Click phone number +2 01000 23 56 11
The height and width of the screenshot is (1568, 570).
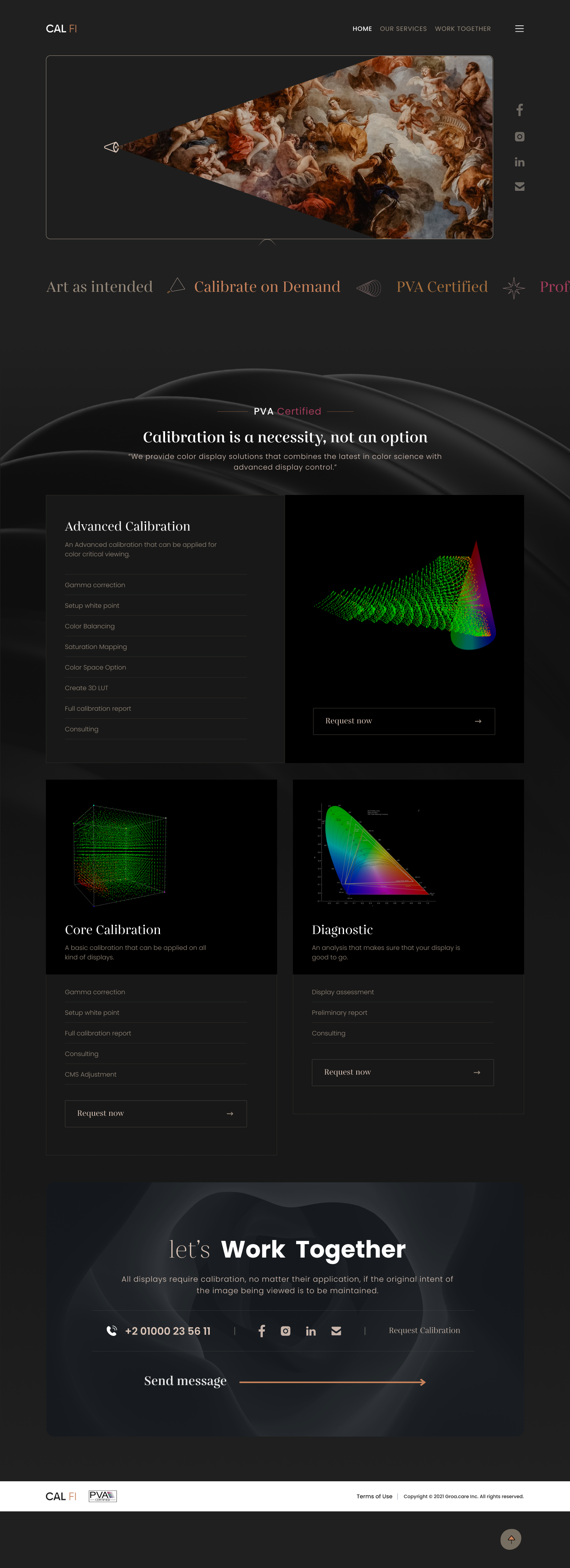coord(168,1330)
